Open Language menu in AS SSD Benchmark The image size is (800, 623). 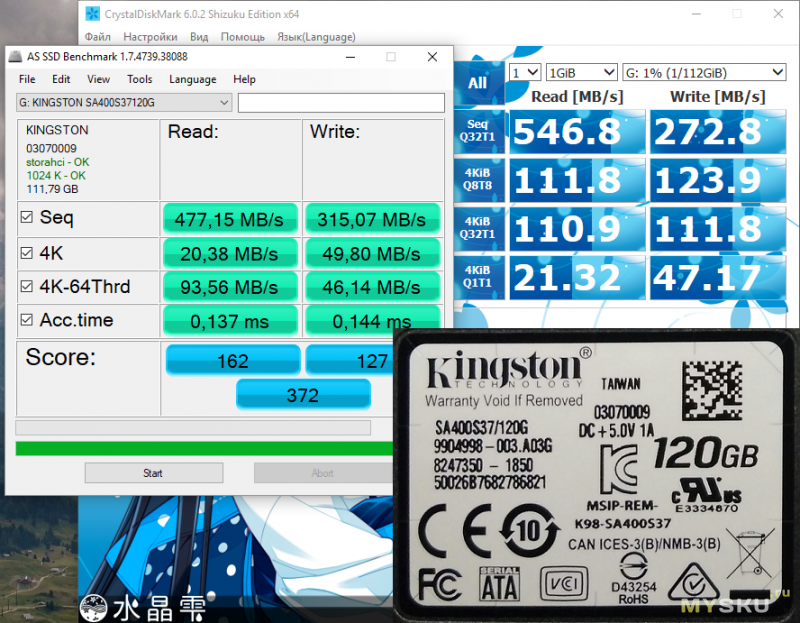(x=193, y=79)
